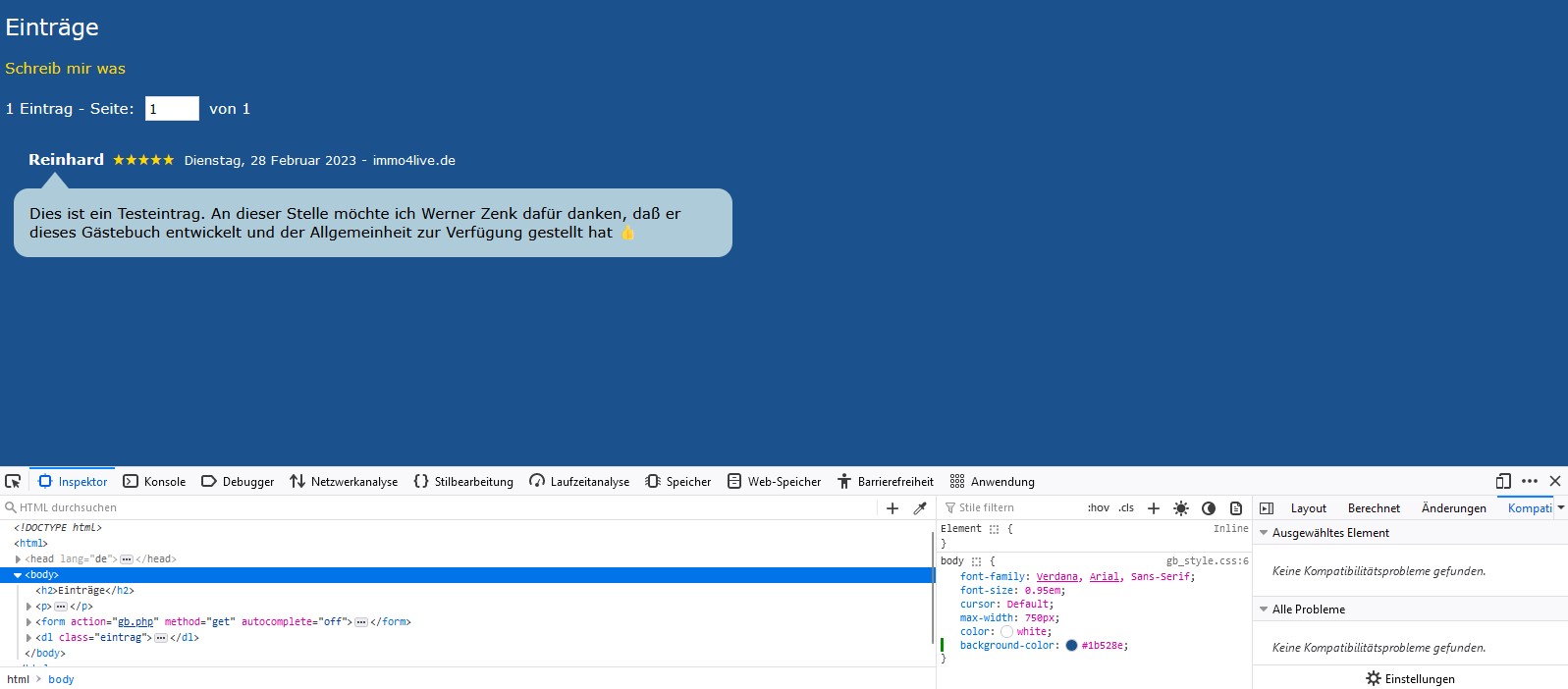Click the background-color #1b528e swatch
The height and width of the screenshot is (689, 1568).
[x=1071, y=646]
